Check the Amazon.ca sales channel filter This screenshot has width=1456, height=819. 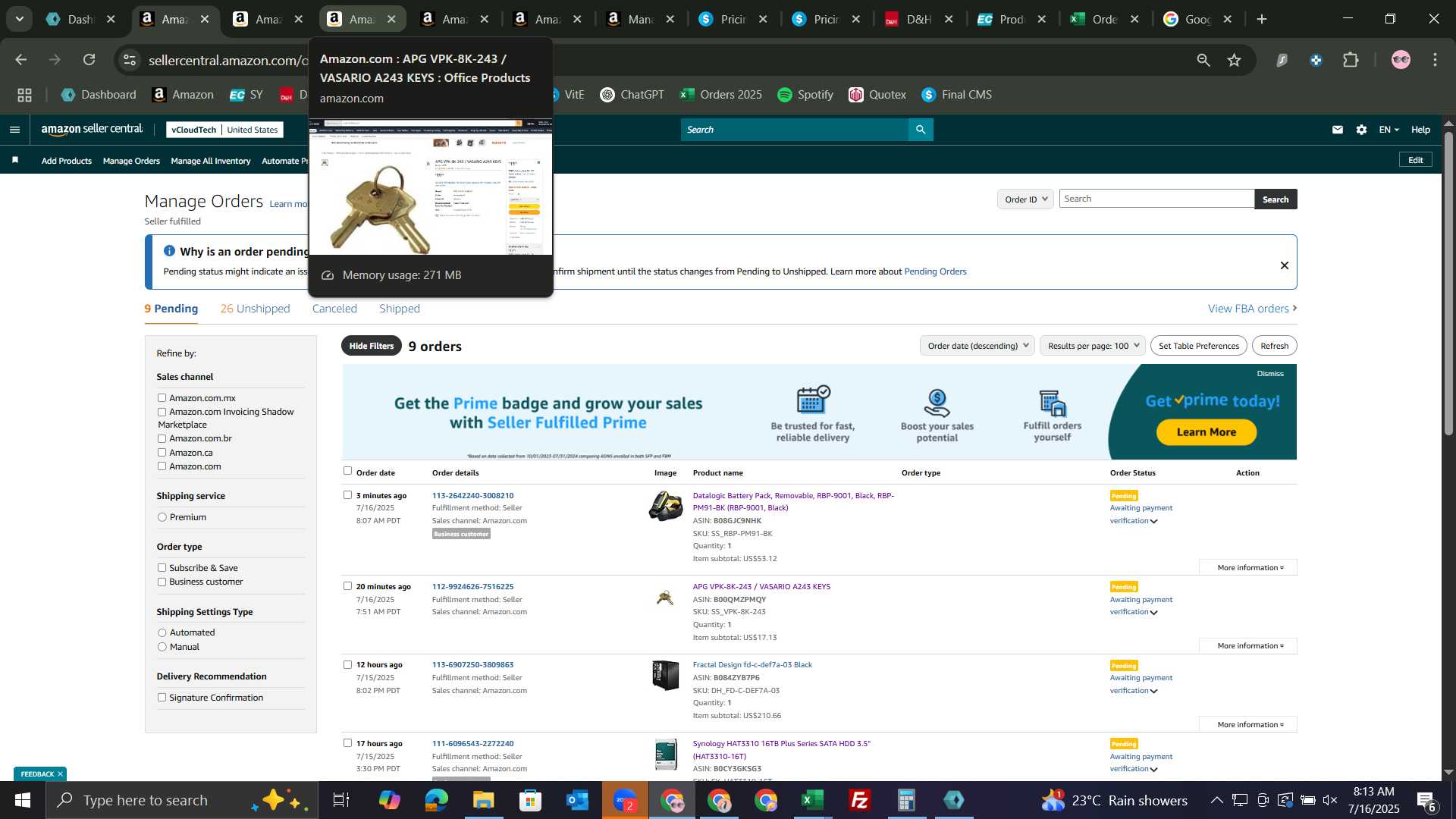click(162, 452)
